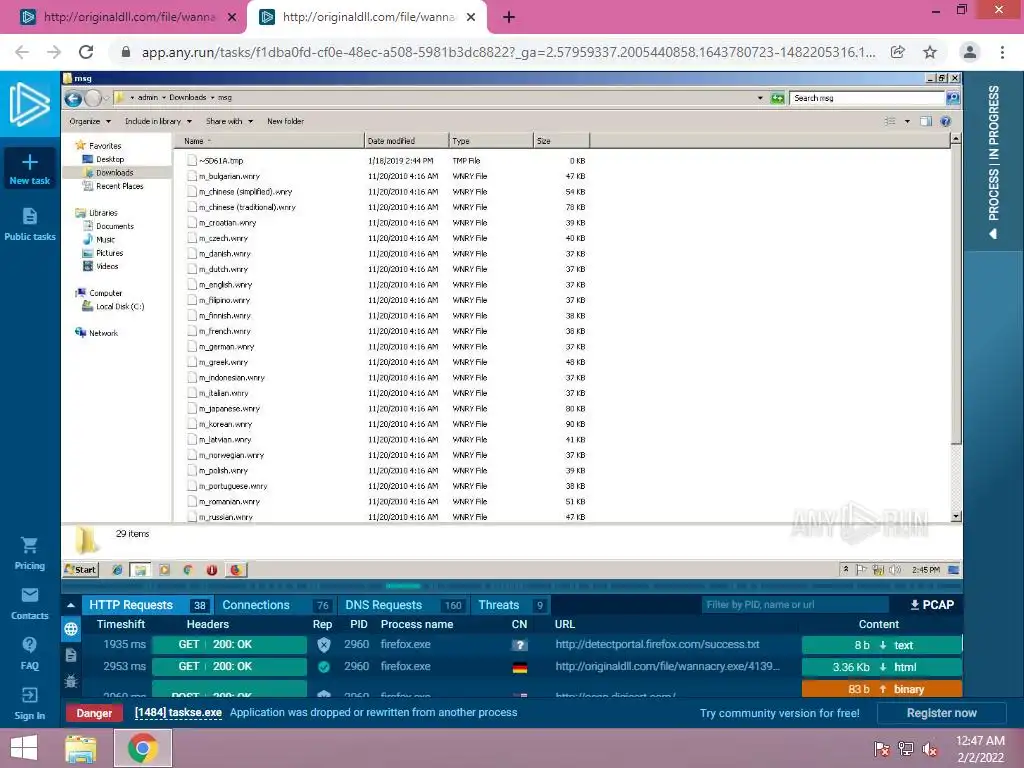Viewport: 1024px width, 768px height.
Task: Click Register now button
Action: point(941,713)
